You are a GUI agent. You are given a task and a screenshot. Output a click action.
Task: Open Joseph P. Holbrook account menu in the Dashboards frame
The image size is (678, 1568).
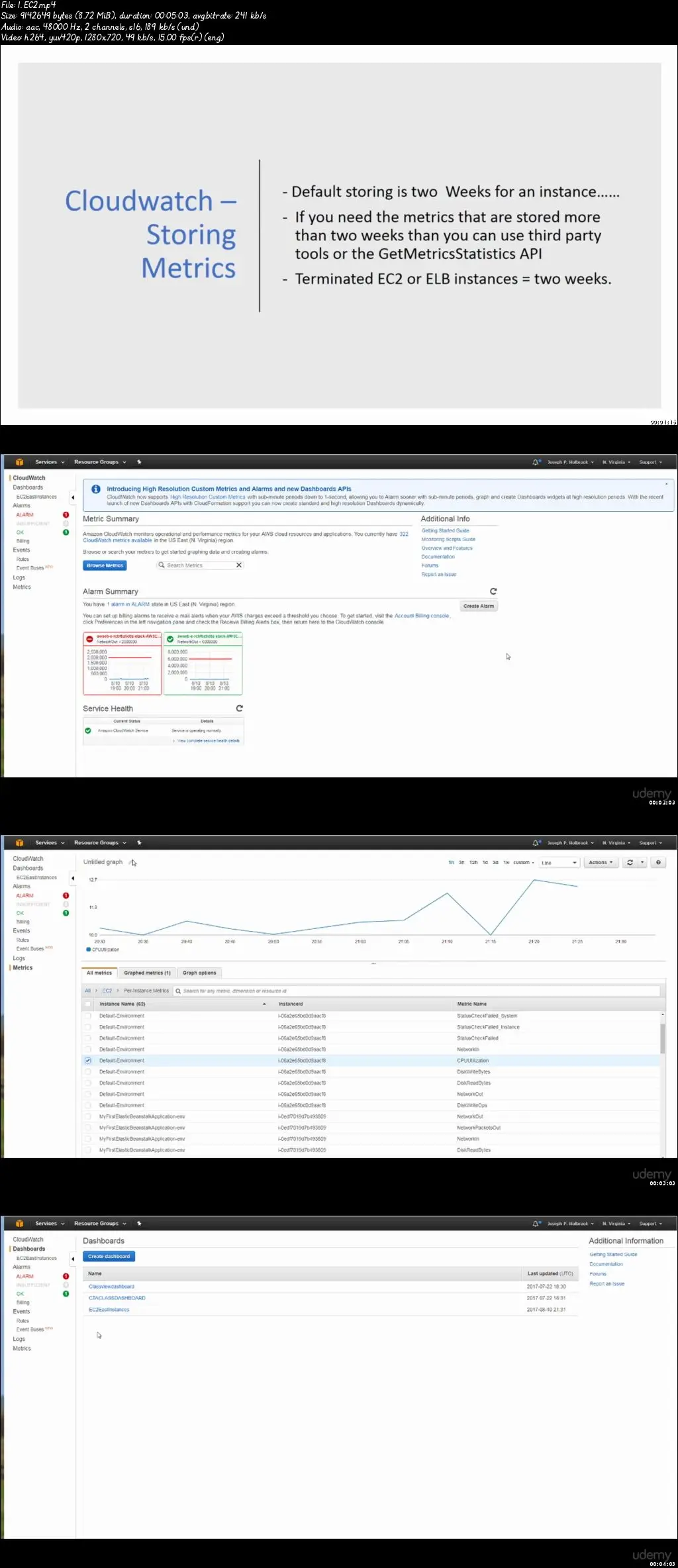[x=570, y=1224]
